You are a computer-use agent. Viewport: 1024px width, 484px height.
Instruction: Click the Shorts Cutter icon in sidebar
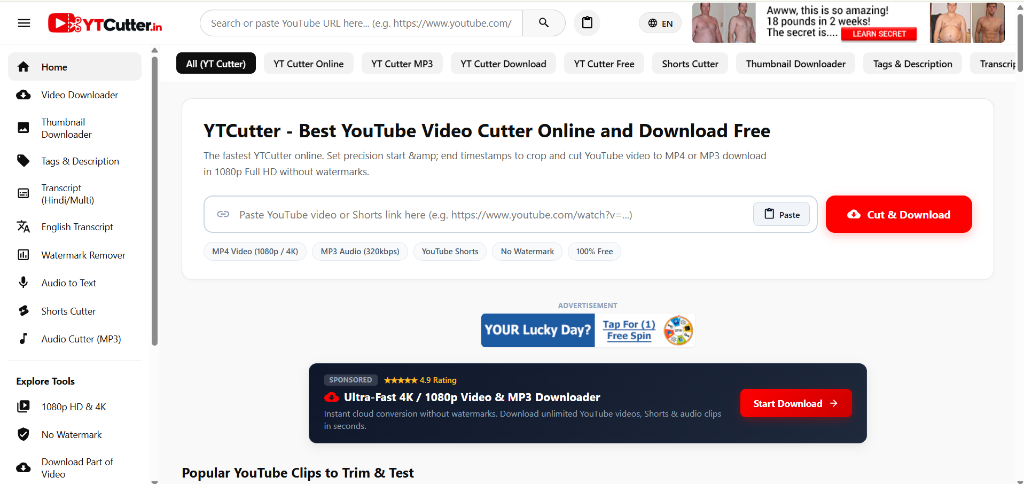pos(24,311)
